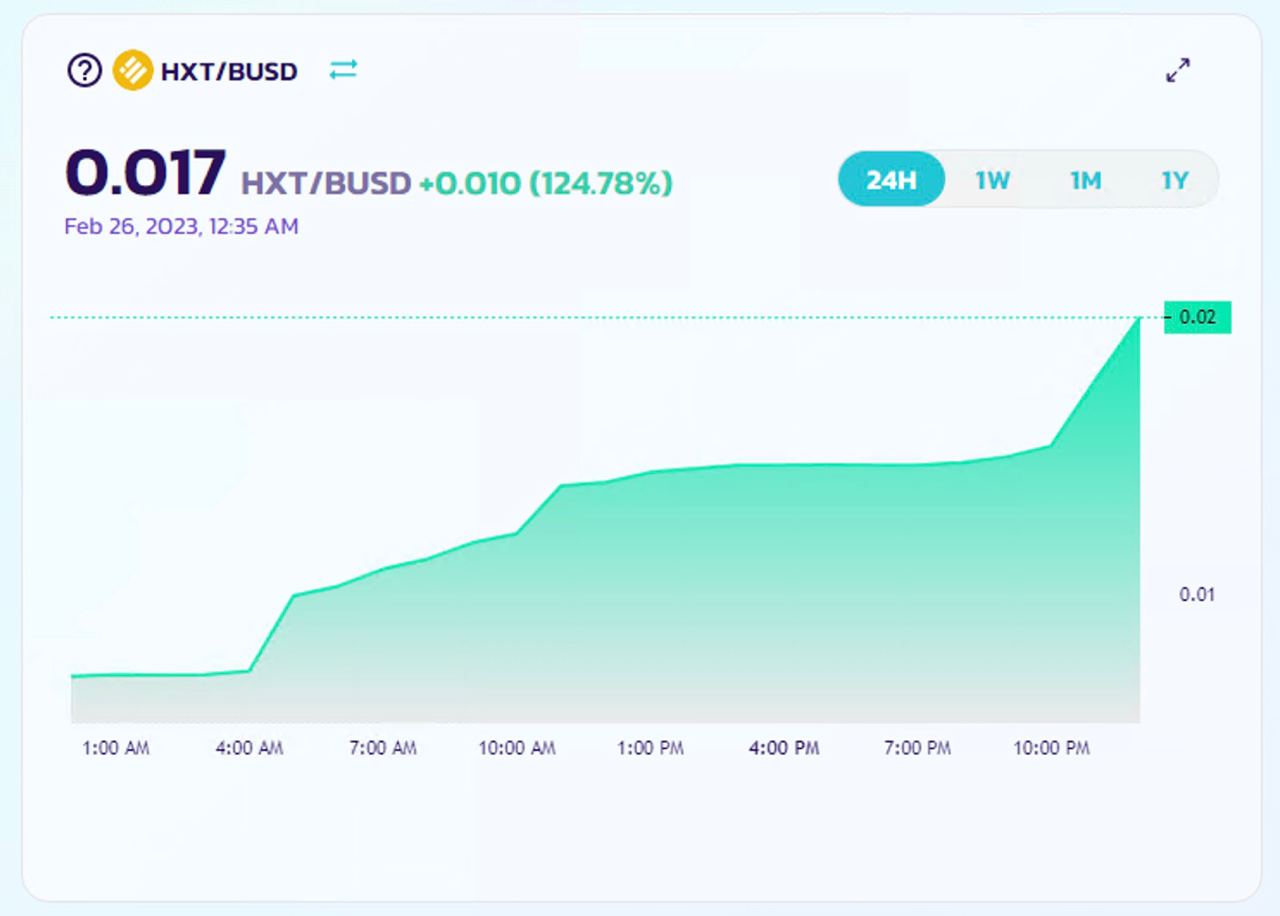
Task: Click the 0.017 price value
Action: [146, 172]
